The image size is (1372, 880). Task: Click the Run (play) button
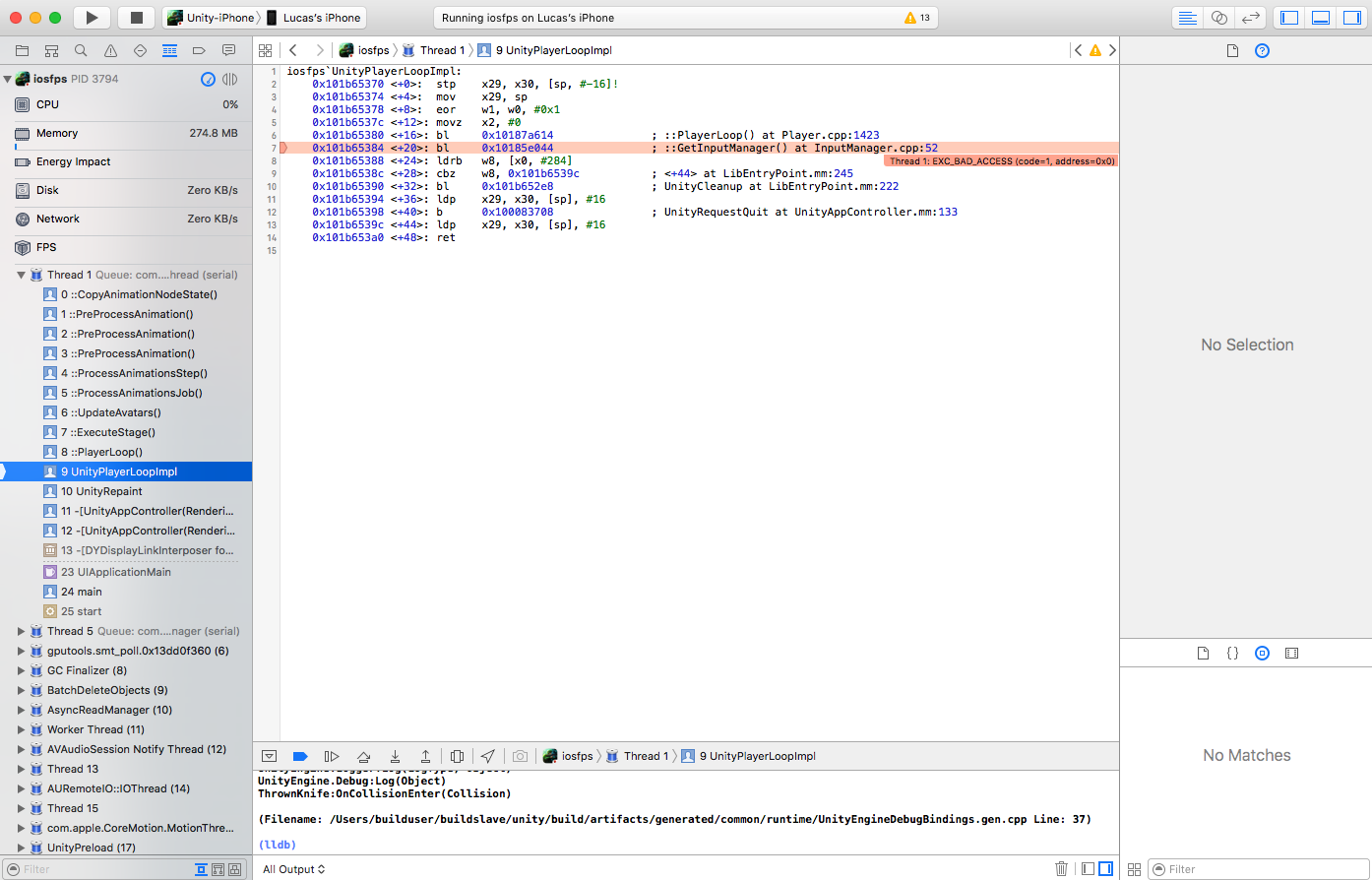[92, 18]
